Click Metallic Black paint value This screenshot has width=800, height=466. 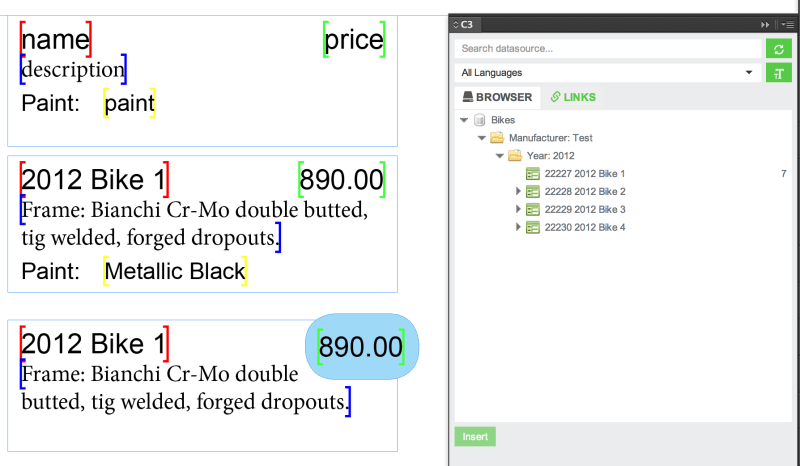point(175,271)
